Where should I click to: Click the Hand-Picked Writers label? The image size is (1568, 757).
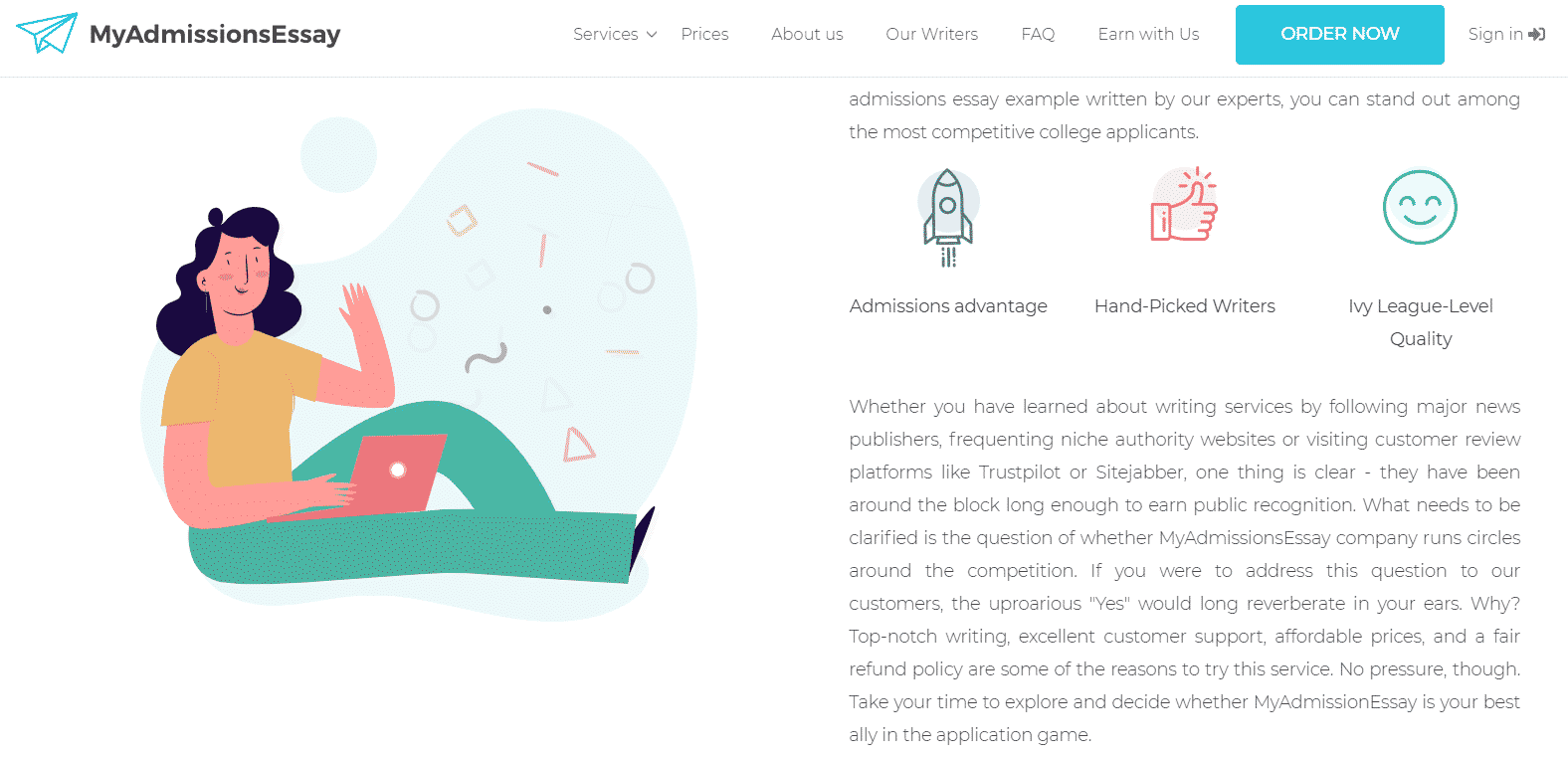point(1184,306)
